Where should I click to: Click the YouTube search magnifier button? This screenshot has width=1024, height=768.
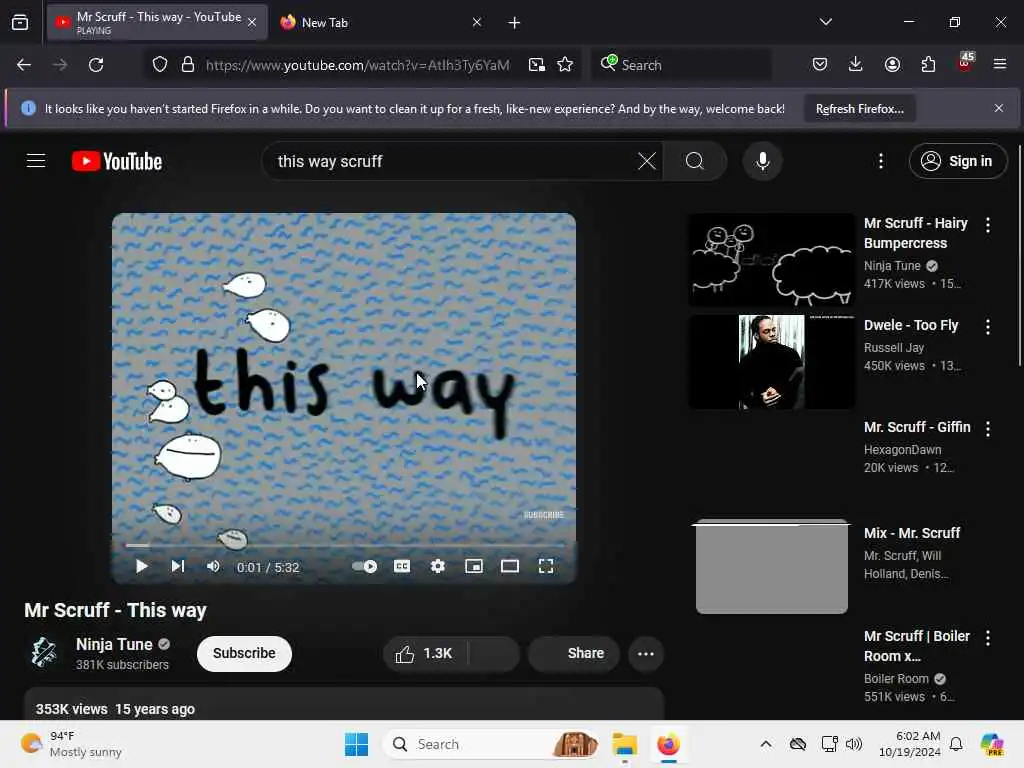695,161
